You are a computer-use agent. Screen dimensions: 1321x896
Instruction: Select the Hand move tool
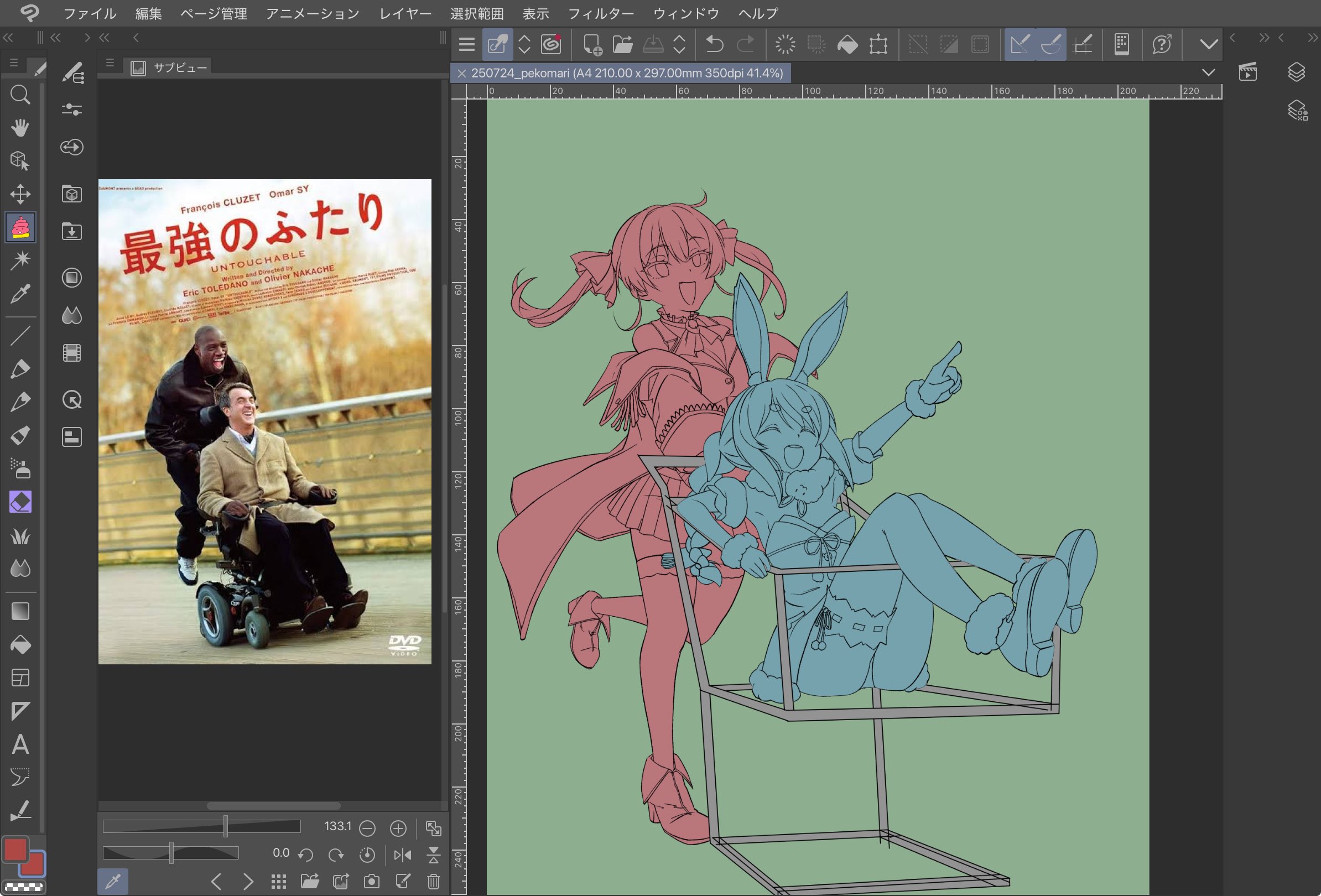[20, 127]
